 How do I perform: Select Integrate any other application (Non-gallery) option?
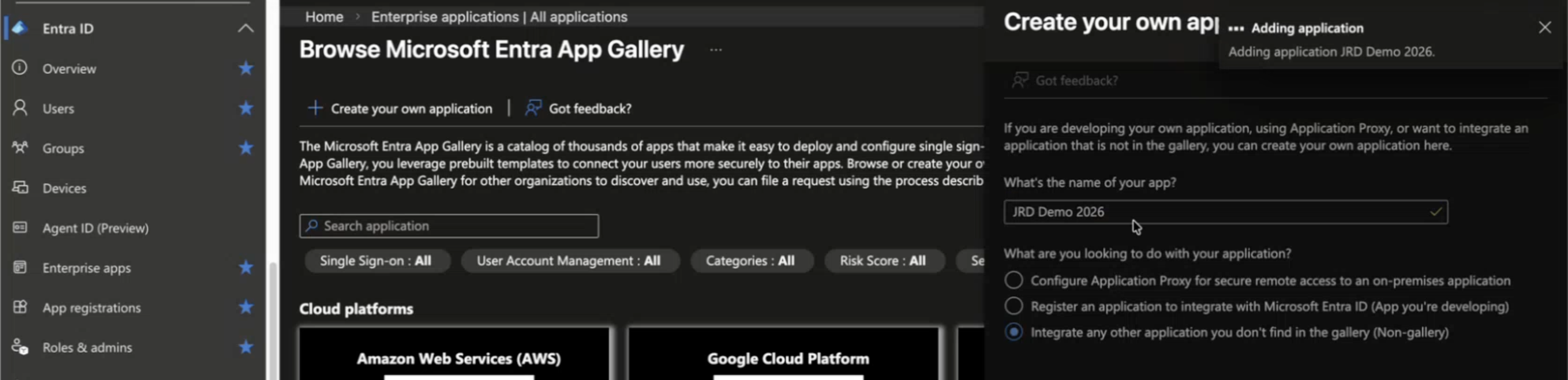[x=1014, y=332]
